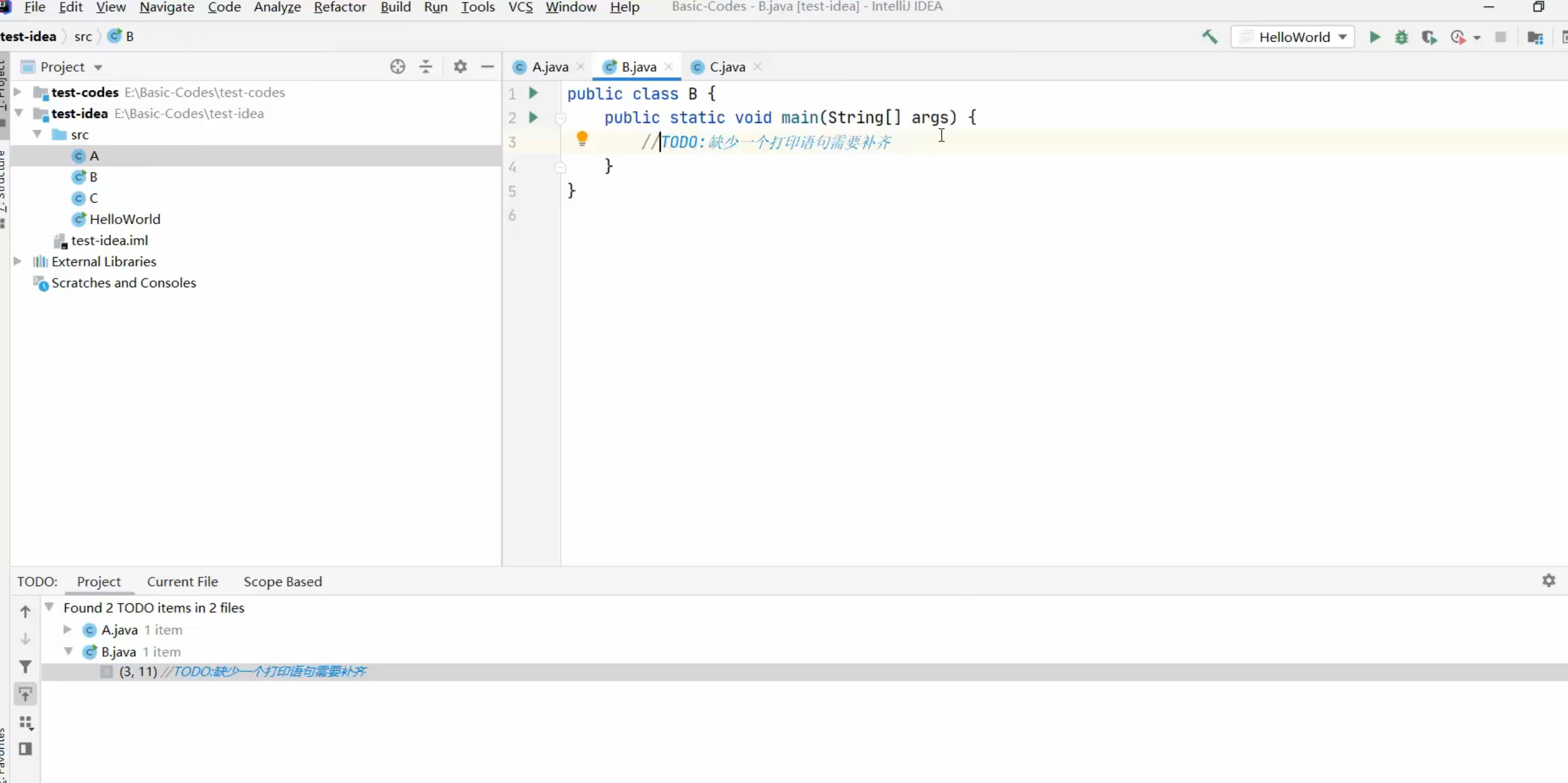Switch to Current File TODO tab
This screenshot has width=1568, height=783.
coord(182,581)
